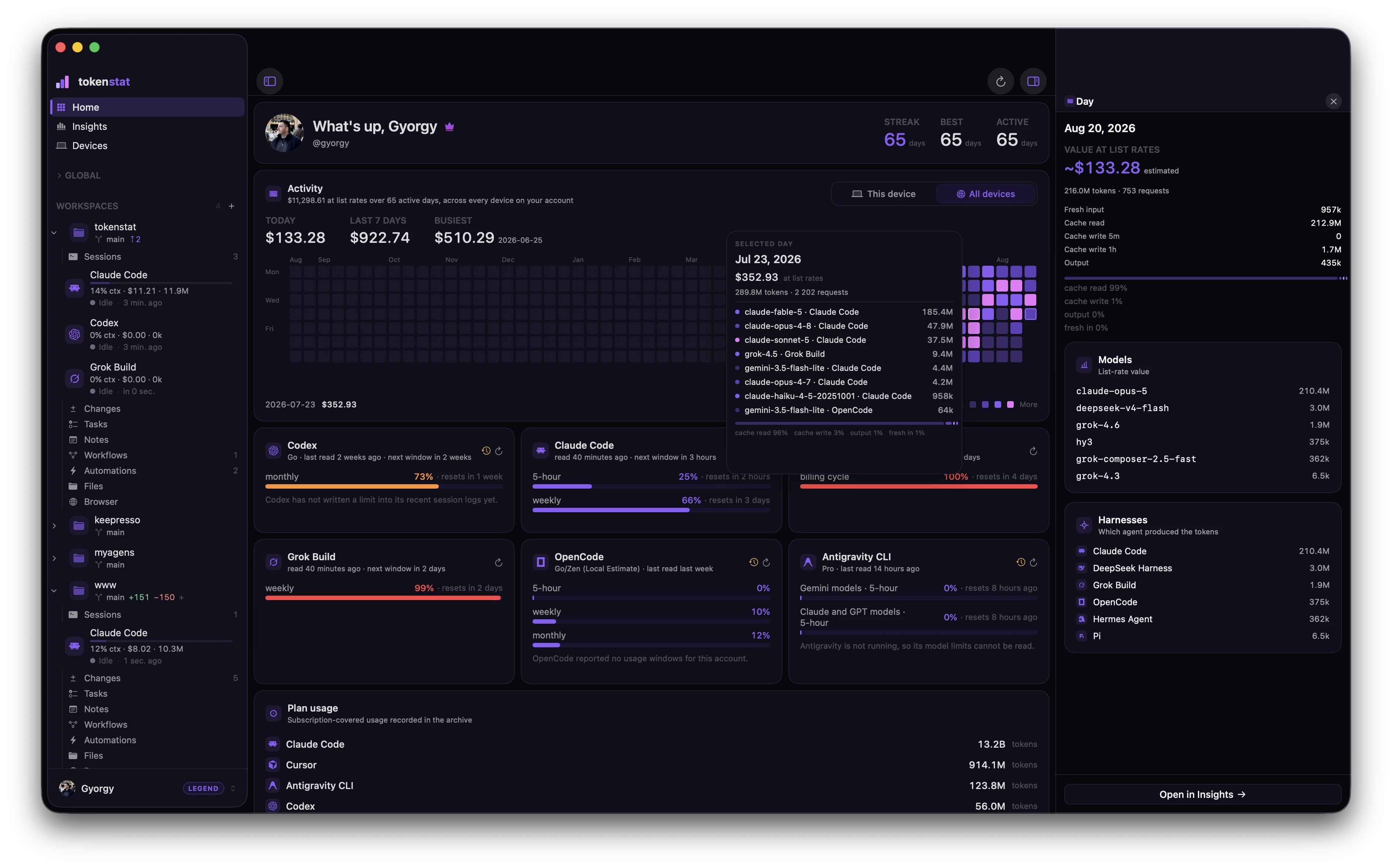Open Sessions under tokenstat workspace
This screenshot has width=1392, height=868.
pos(153,256)
